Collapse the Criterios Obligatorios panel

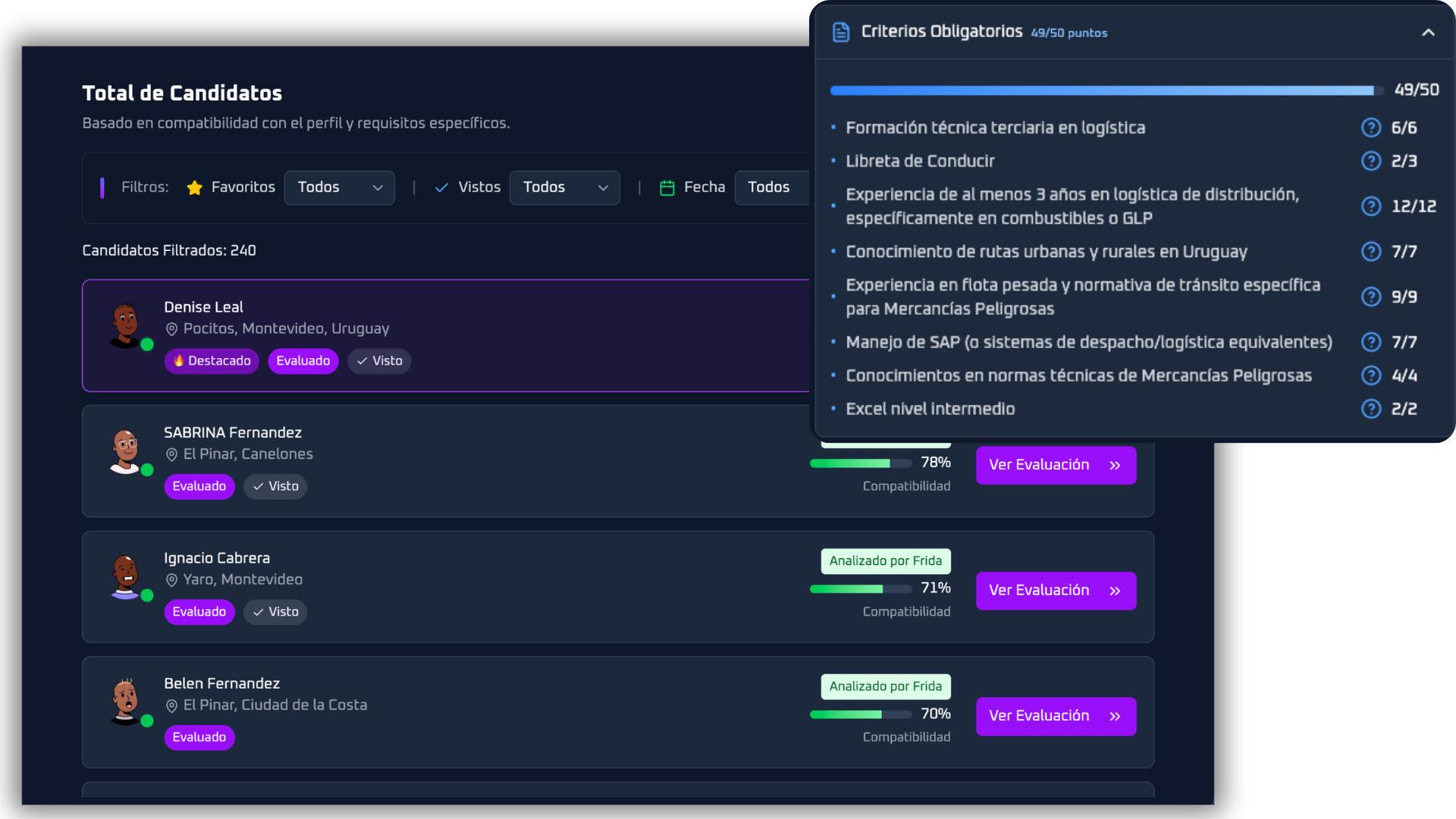pyautogui.click(x=1428, y=33)
